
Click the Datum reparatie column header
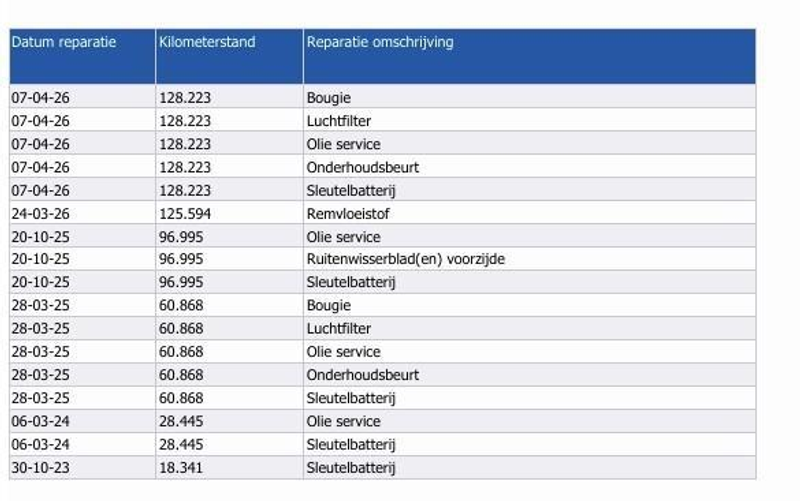coord(82,56)
